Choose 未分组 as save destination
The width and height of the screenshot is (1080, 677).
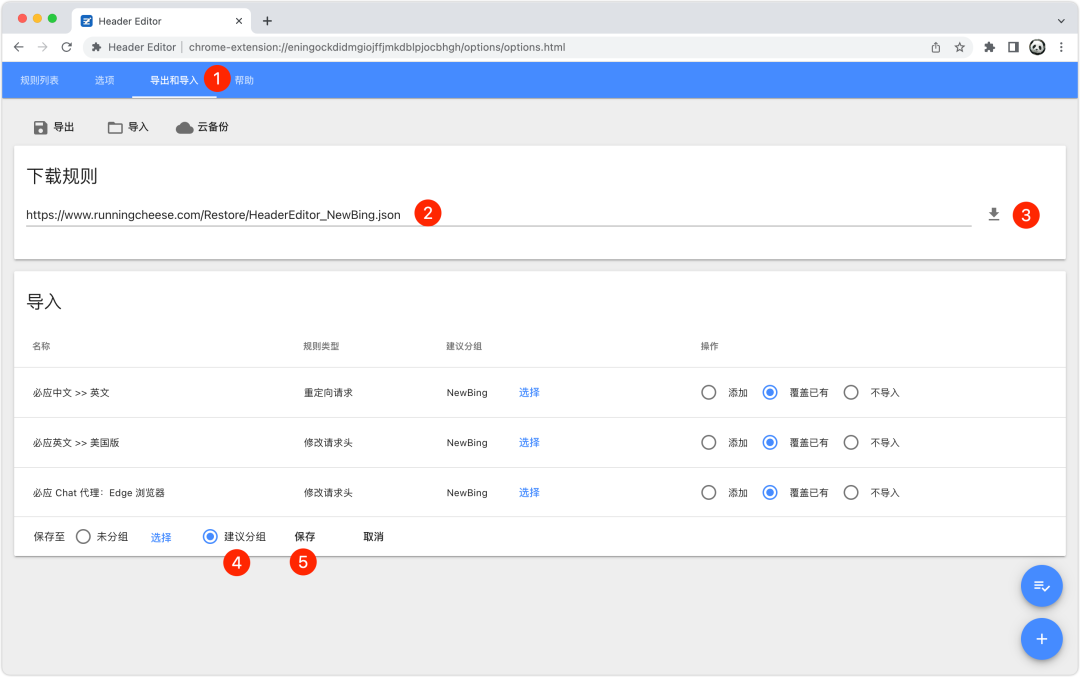(84, 537)
